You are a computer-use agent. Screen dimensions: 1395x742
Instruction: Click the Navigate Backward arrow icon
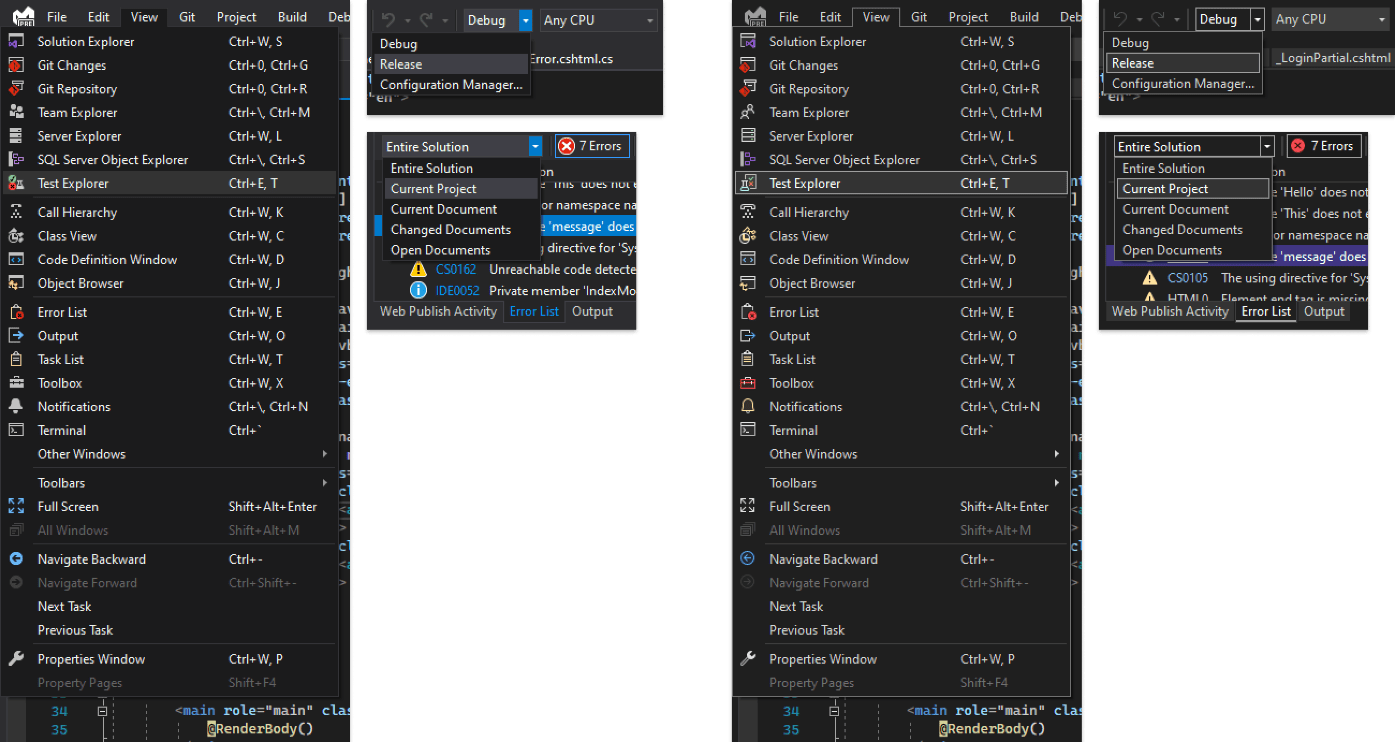tap(17, 559)
